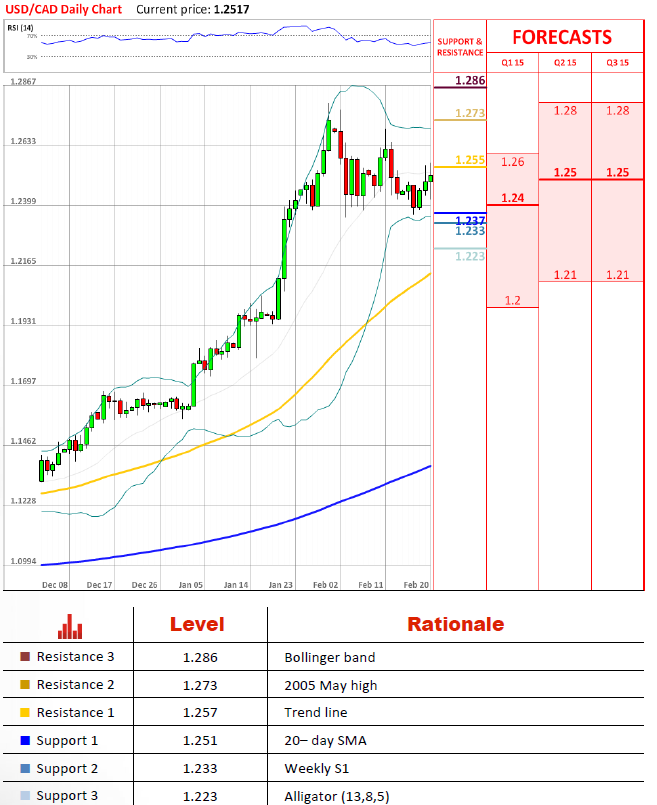657x805 pixels.
Task: Click the 1.273 resistance level marker
Action: point(470,113)
